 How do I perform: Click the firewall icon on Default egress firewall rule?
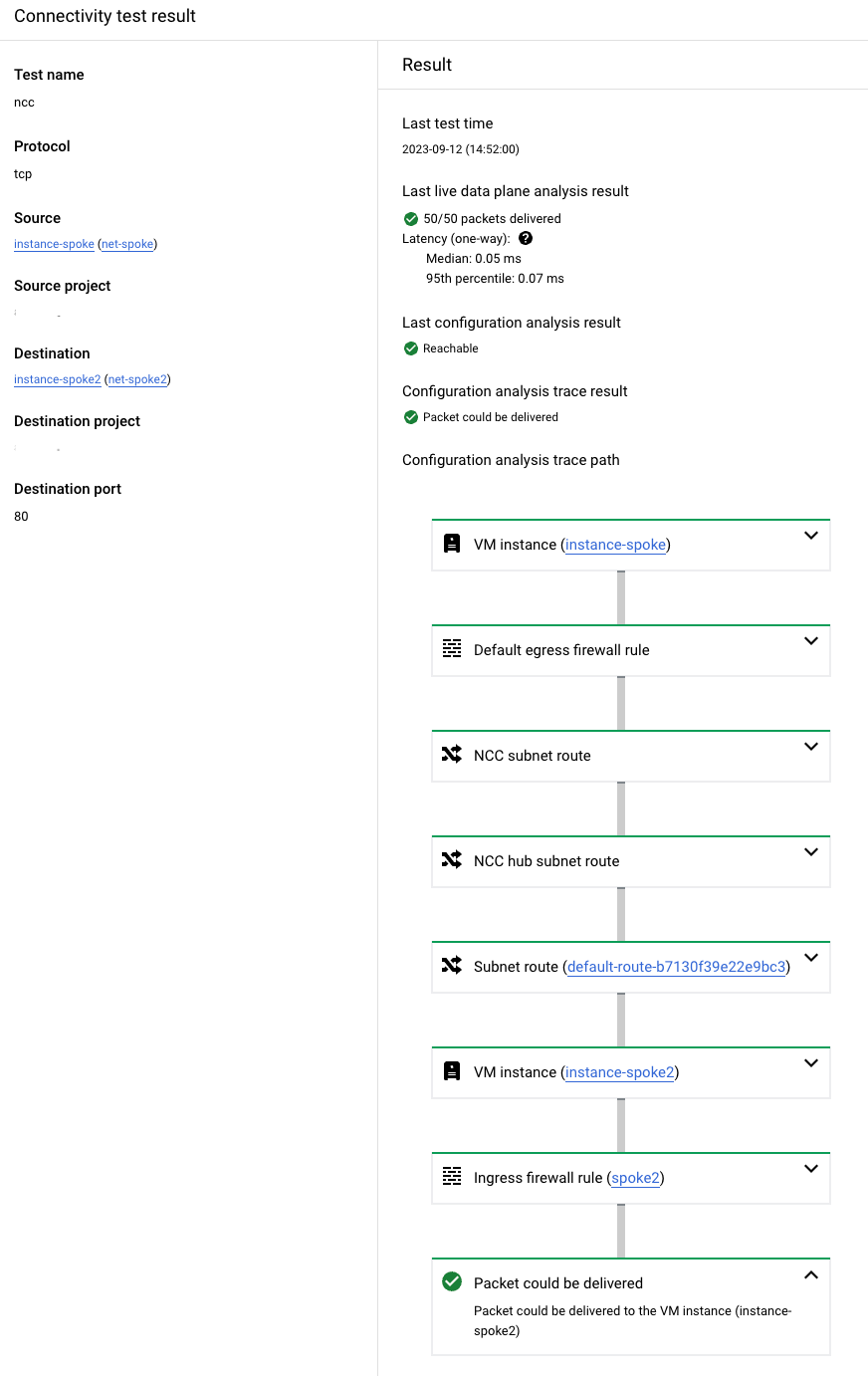[x=452, y=650]
